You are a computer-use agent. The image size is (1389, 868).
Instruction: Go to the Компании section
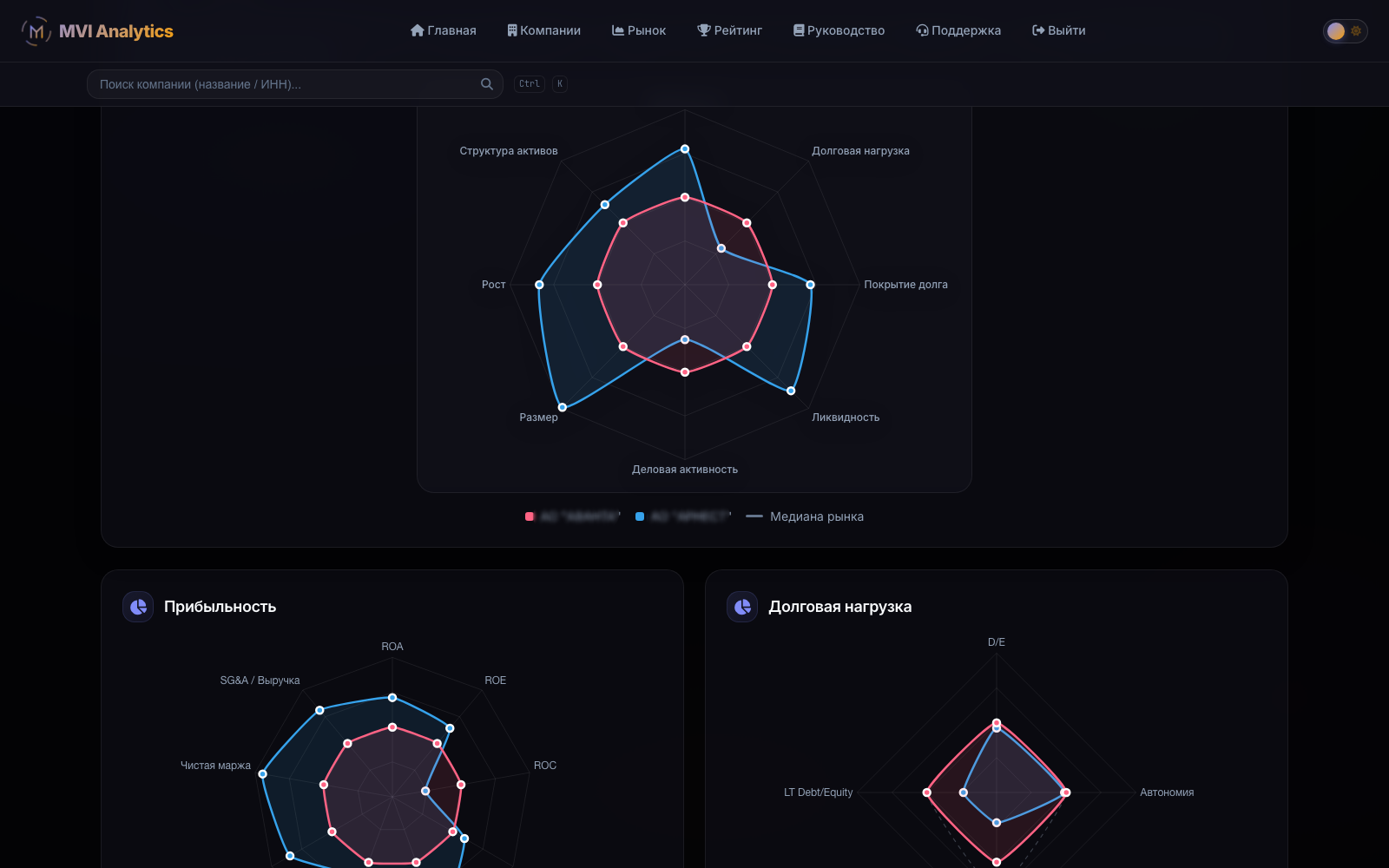pos(544,30)
